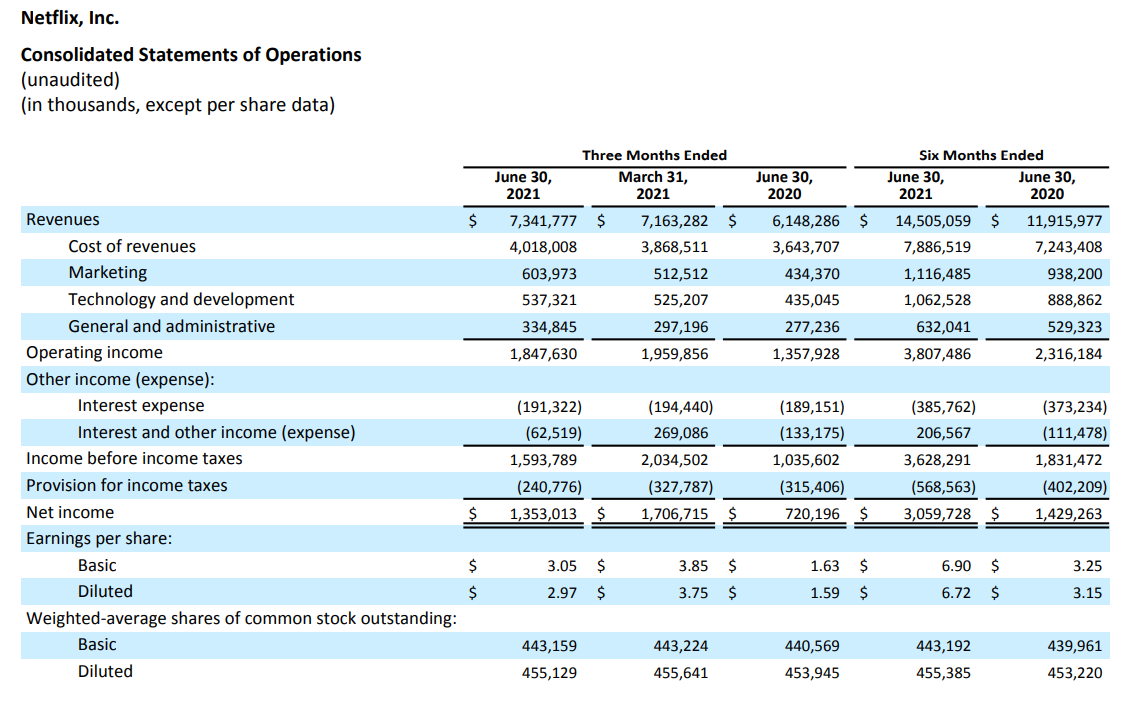1134x708 pixels.
Task: Select net income value 3,059,728
Action: click(937, 514)
